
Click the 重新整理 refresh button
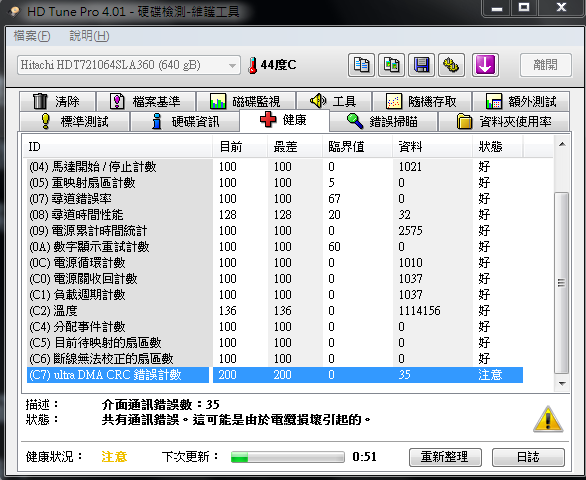click(x=445, y=457)
